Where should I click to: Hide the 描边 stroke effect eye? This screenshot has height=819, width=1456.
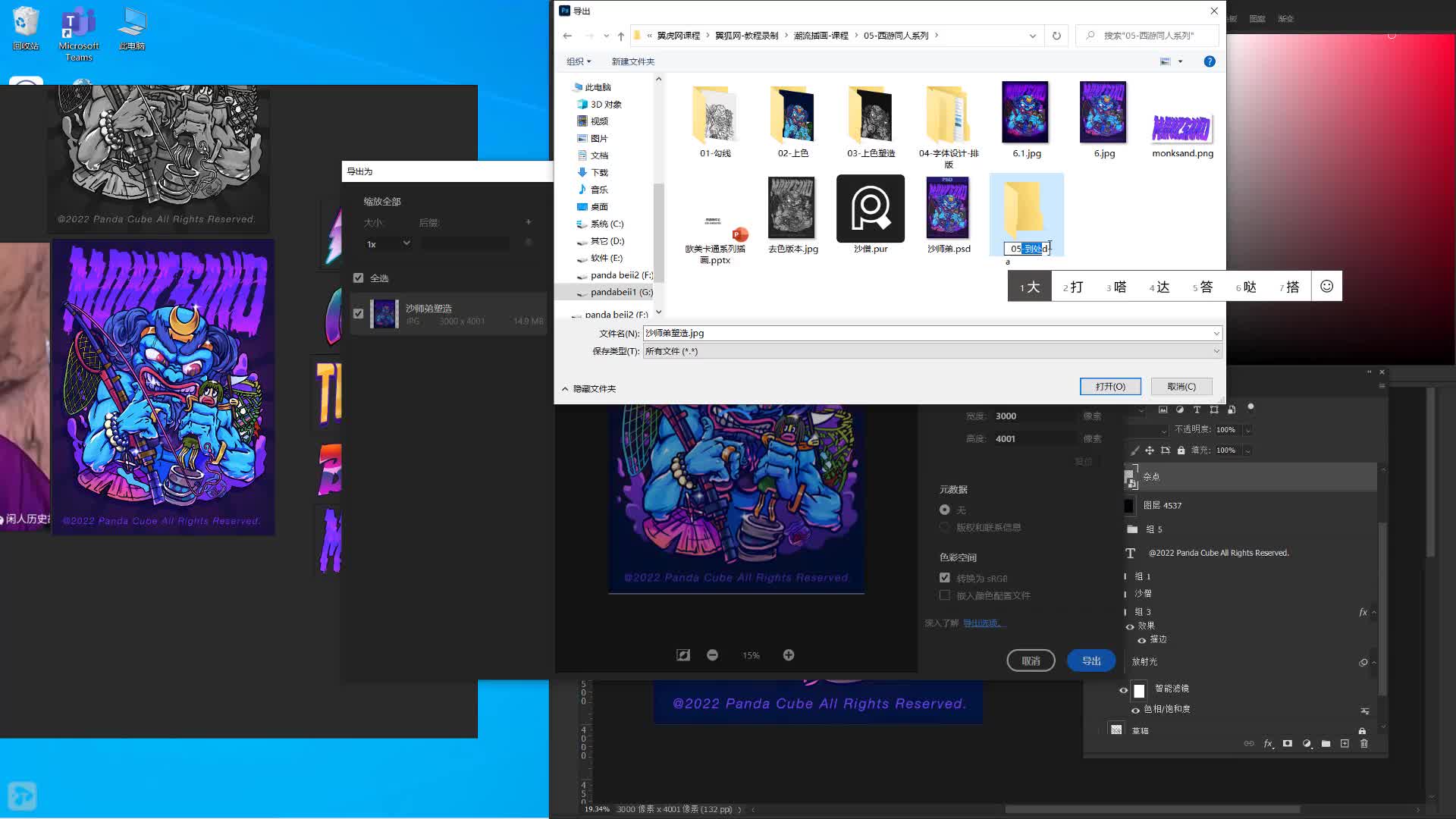(x=1142, y=640)
